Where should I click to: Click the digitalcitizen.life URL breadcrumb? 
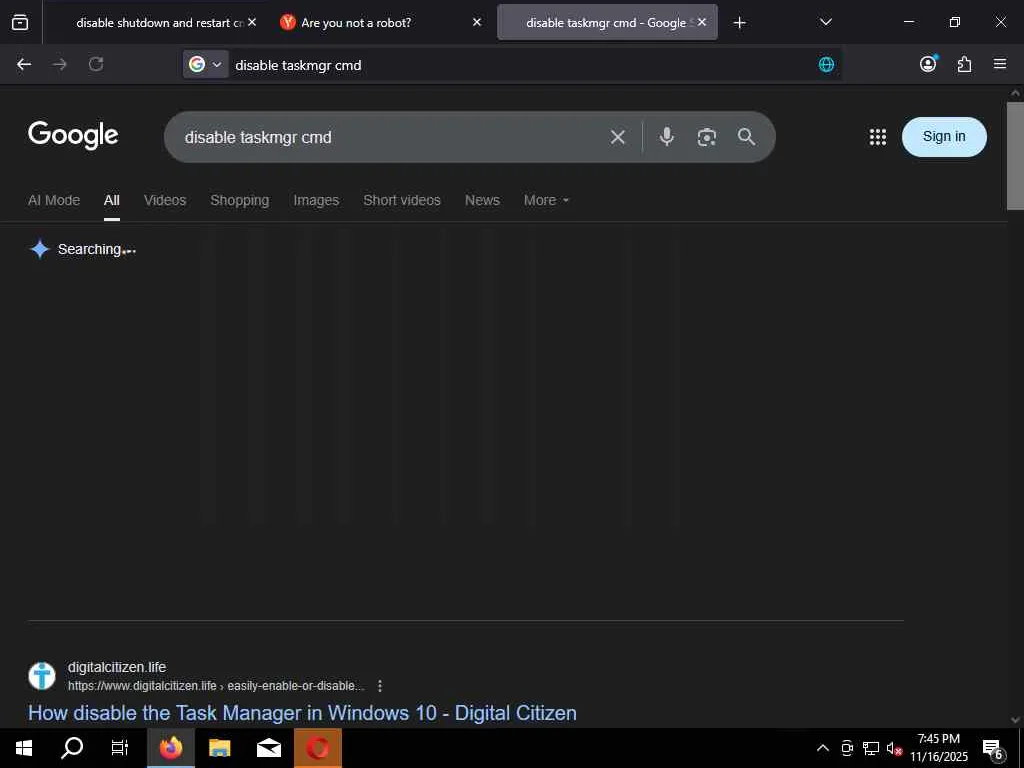tap(216, 686)
